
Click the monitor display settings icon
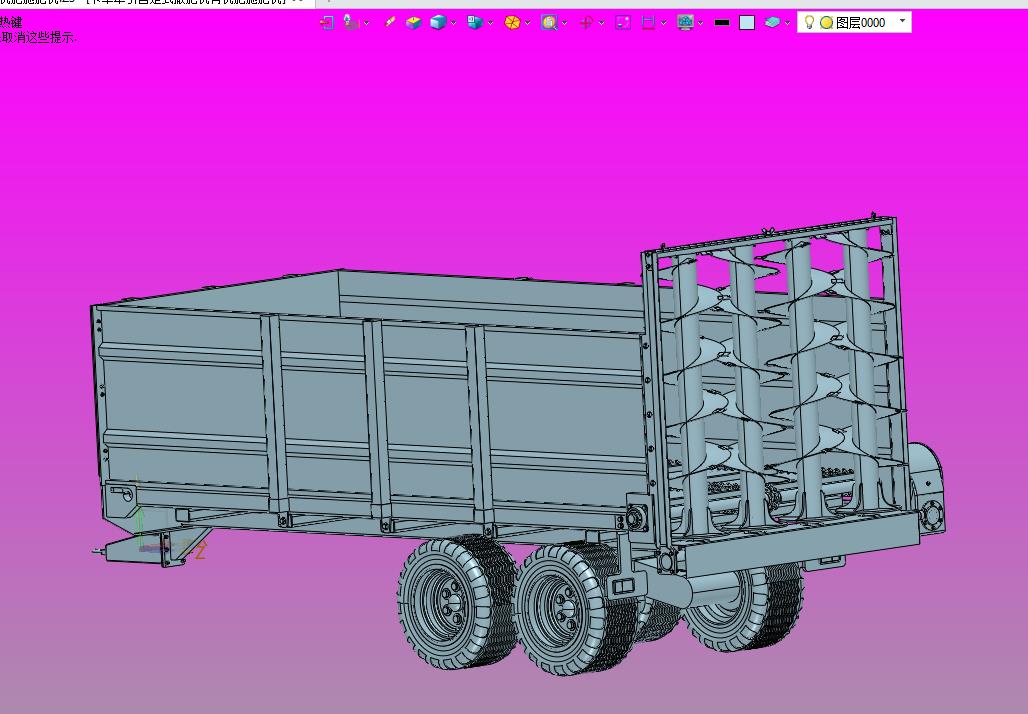click(x=685, y=22)
